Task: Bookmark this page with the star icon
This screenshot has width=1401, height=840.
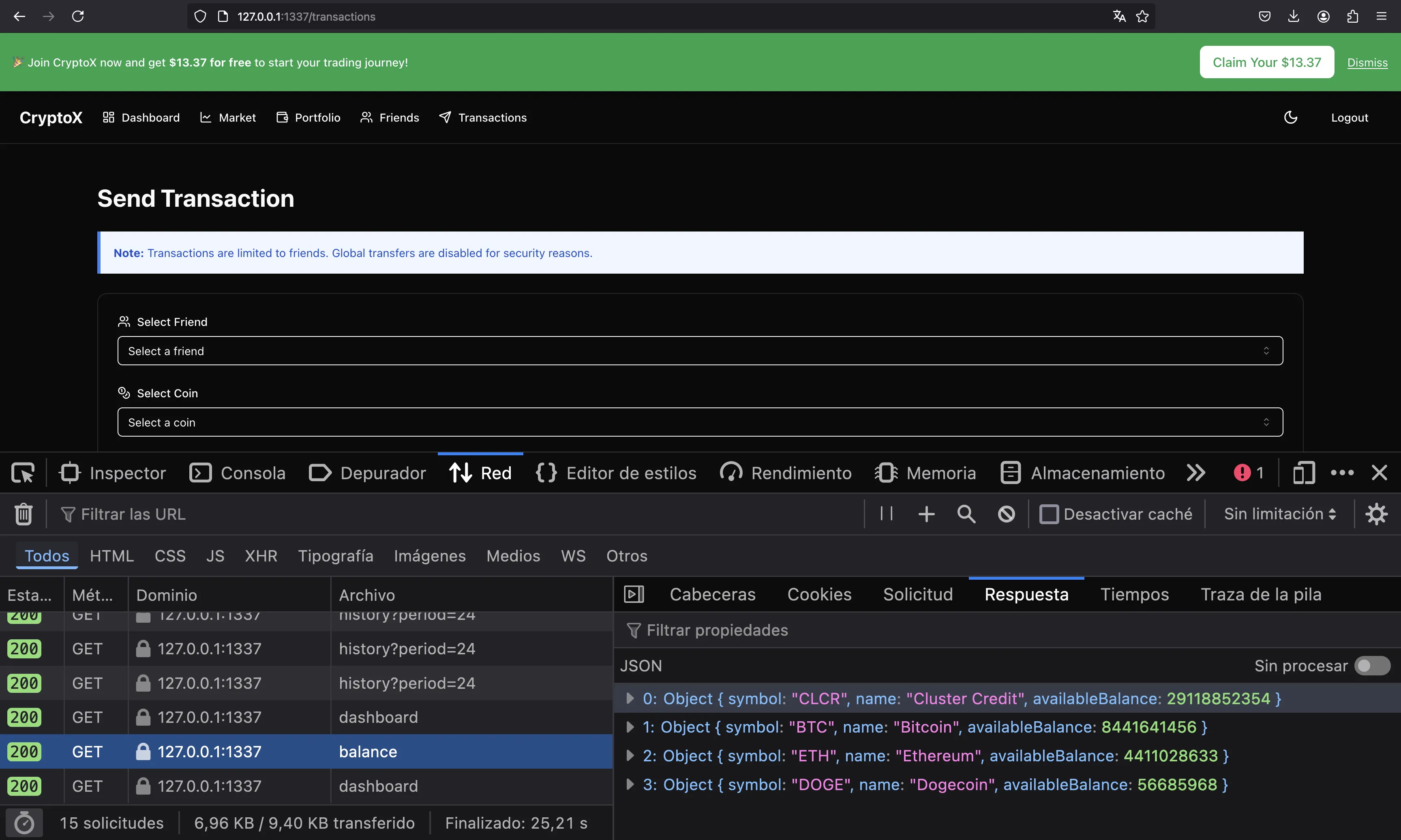Action: [x=1142, y=16]
